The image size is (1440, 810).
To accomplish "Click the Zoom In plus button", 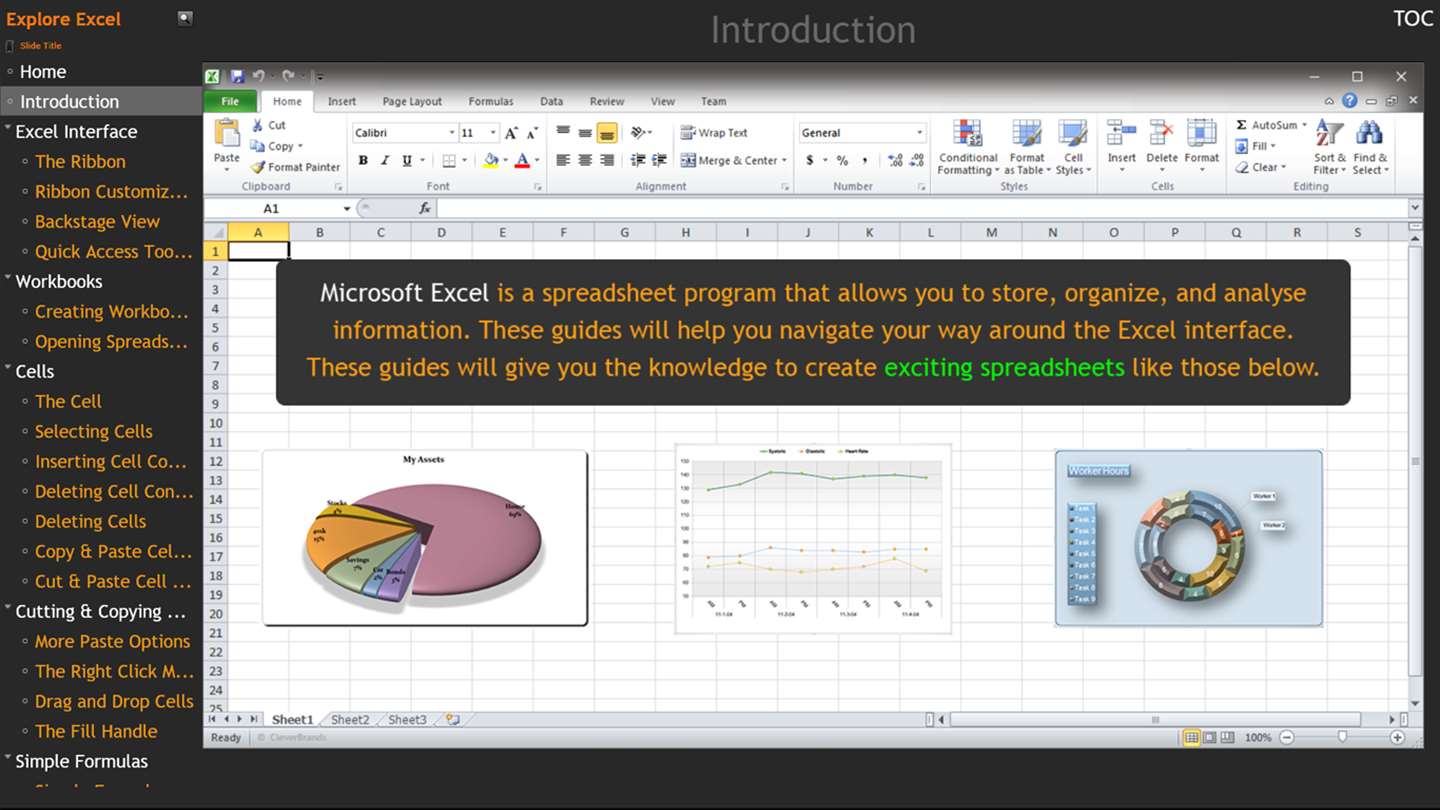I will coord(1397,737).
